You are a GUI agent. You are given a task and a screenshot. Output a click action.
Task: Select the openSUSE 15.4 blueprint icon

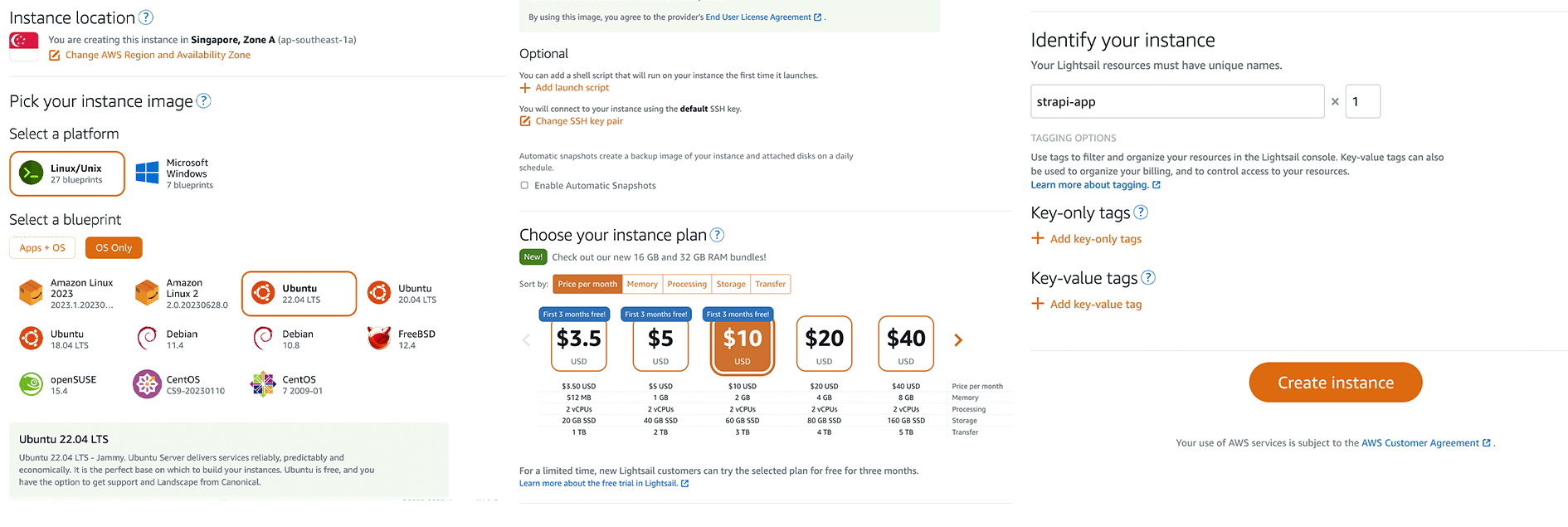pos(31,384)
